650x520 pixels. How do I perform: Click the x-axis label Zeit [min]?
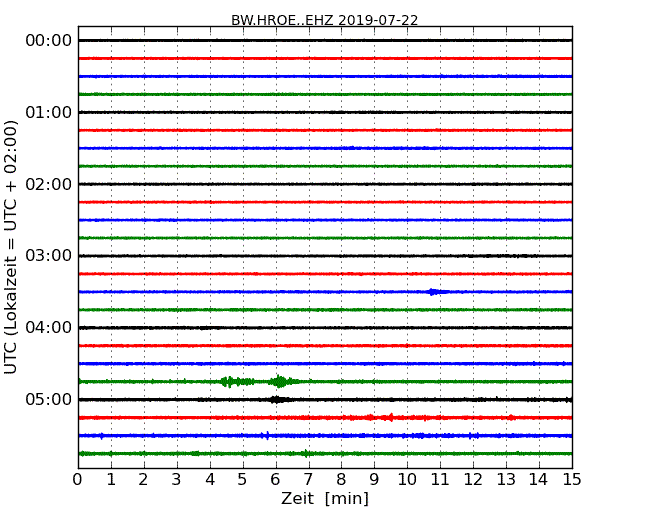(325, 498)
